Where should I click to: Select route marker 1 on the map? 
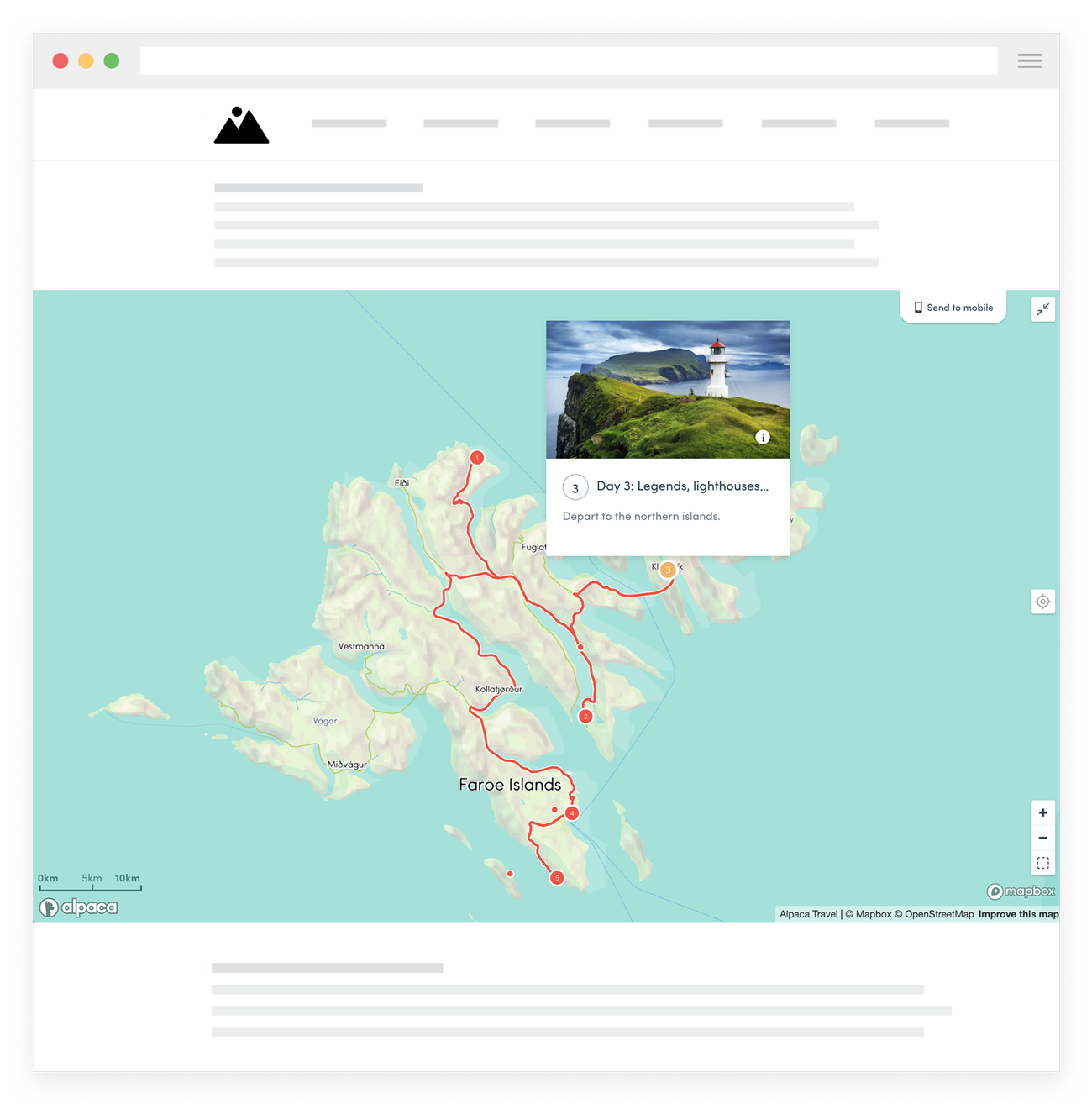(477, 458)
